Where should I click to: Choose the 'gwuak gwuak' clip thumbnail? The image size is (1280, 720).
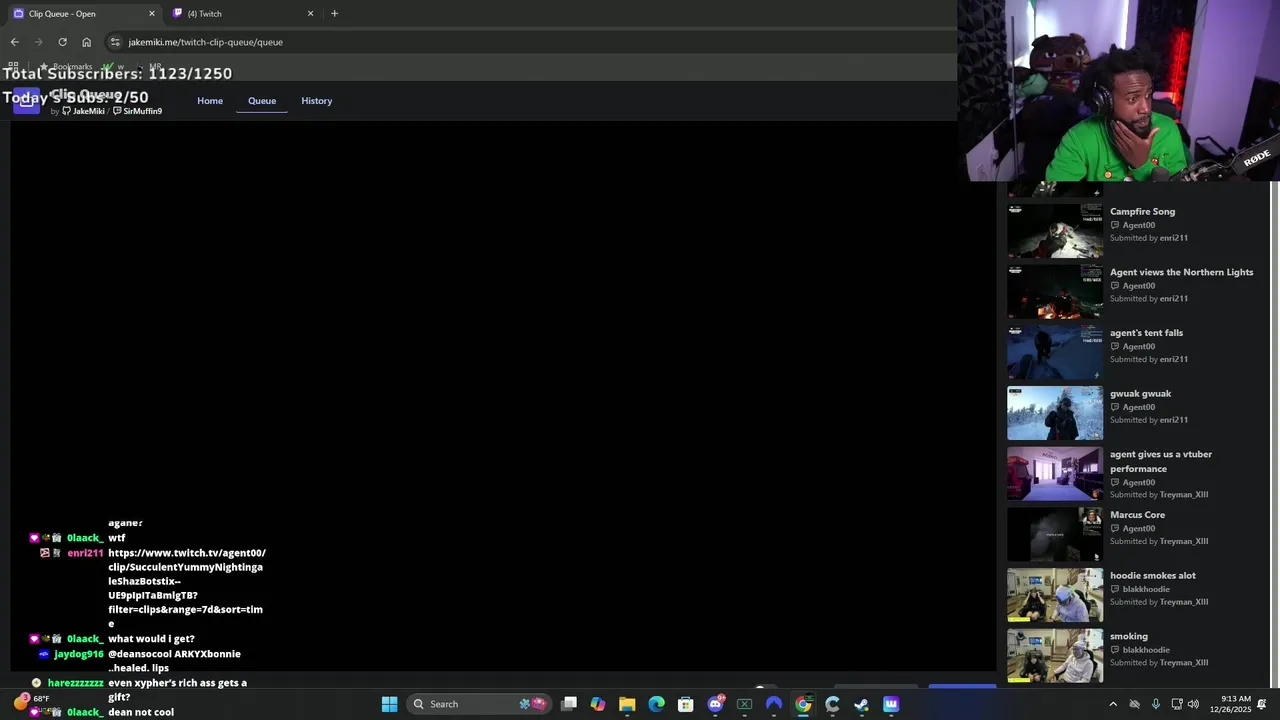tap(1055, 413)
